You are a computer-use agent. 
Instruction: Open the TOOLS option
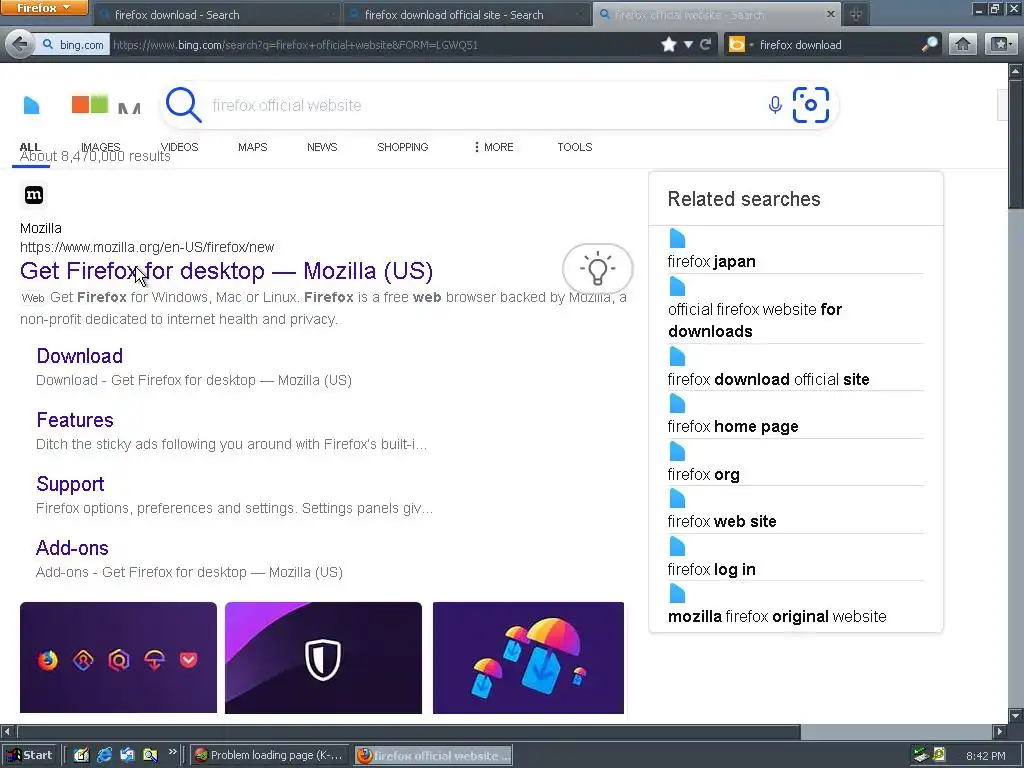pyautogui.click(x=575, y=147)
